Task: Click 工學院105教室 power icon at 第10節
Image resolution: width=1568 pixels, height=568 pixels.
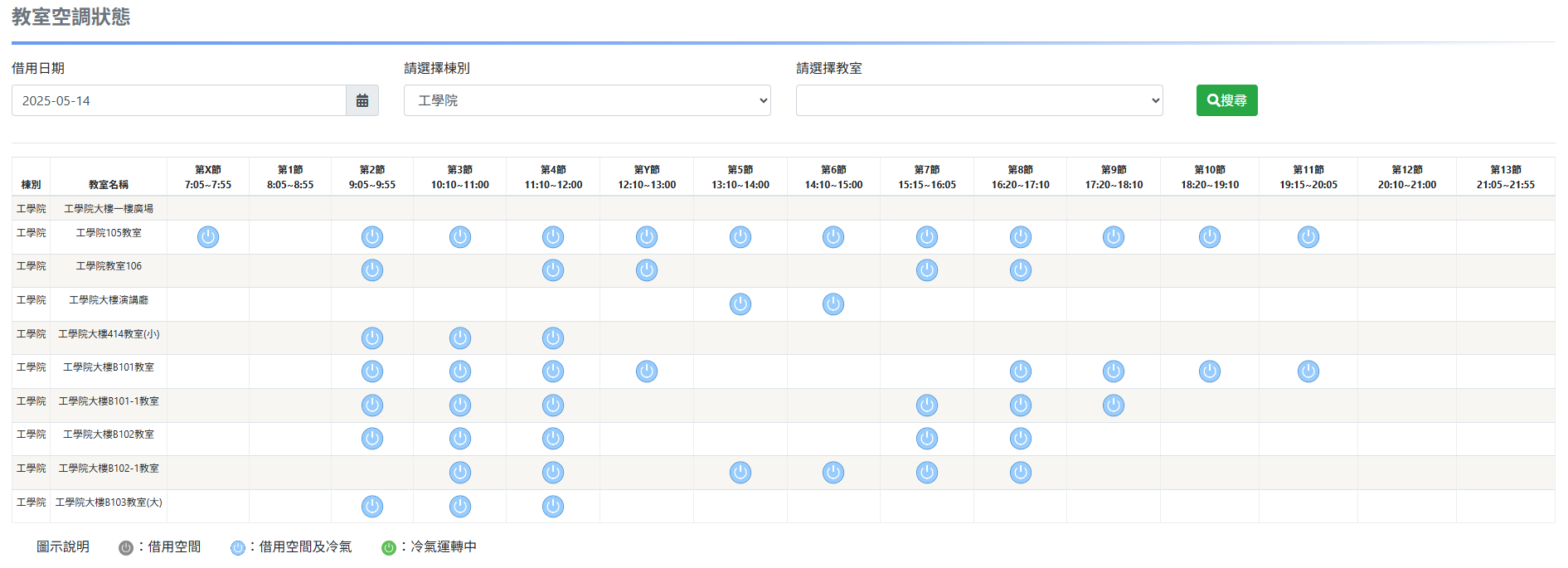Action: coord(1210,237)
